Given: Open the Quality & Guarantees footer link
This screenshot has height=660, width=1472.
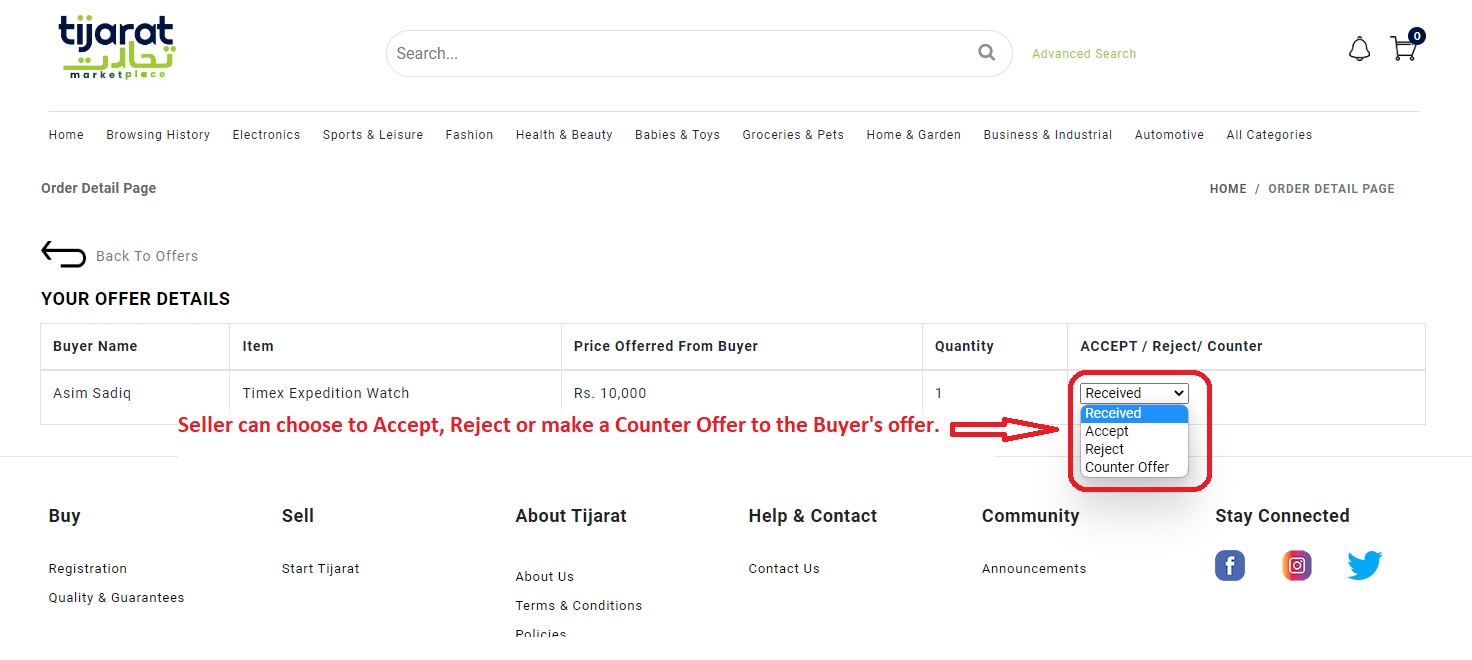Looking at the screenshot, I should click(116, 598).
